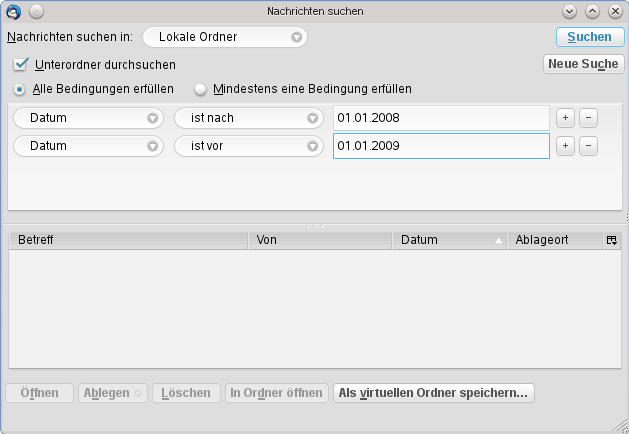Sort results by the Von column
629x434 pixels.
(320, 240)
